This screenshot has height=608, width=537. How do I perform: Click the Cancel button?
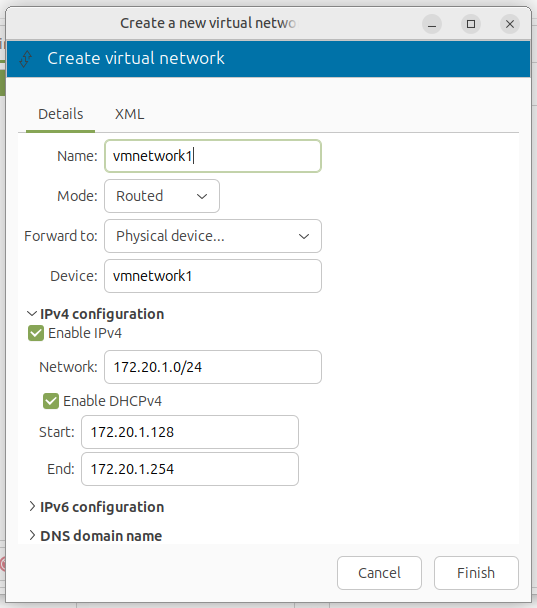pos(379,573)
